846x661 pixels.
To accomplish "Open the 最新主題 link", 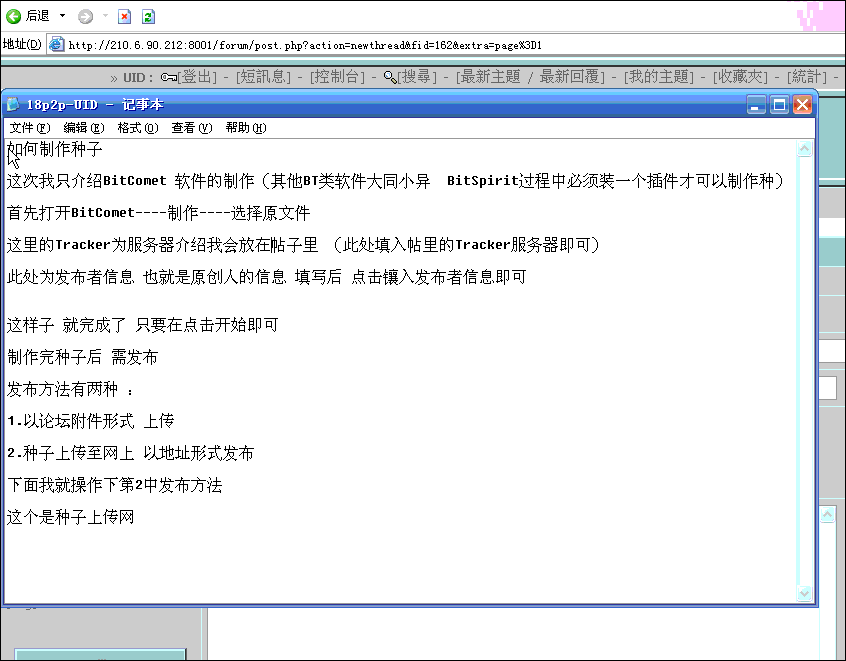I will pos(488,77).
